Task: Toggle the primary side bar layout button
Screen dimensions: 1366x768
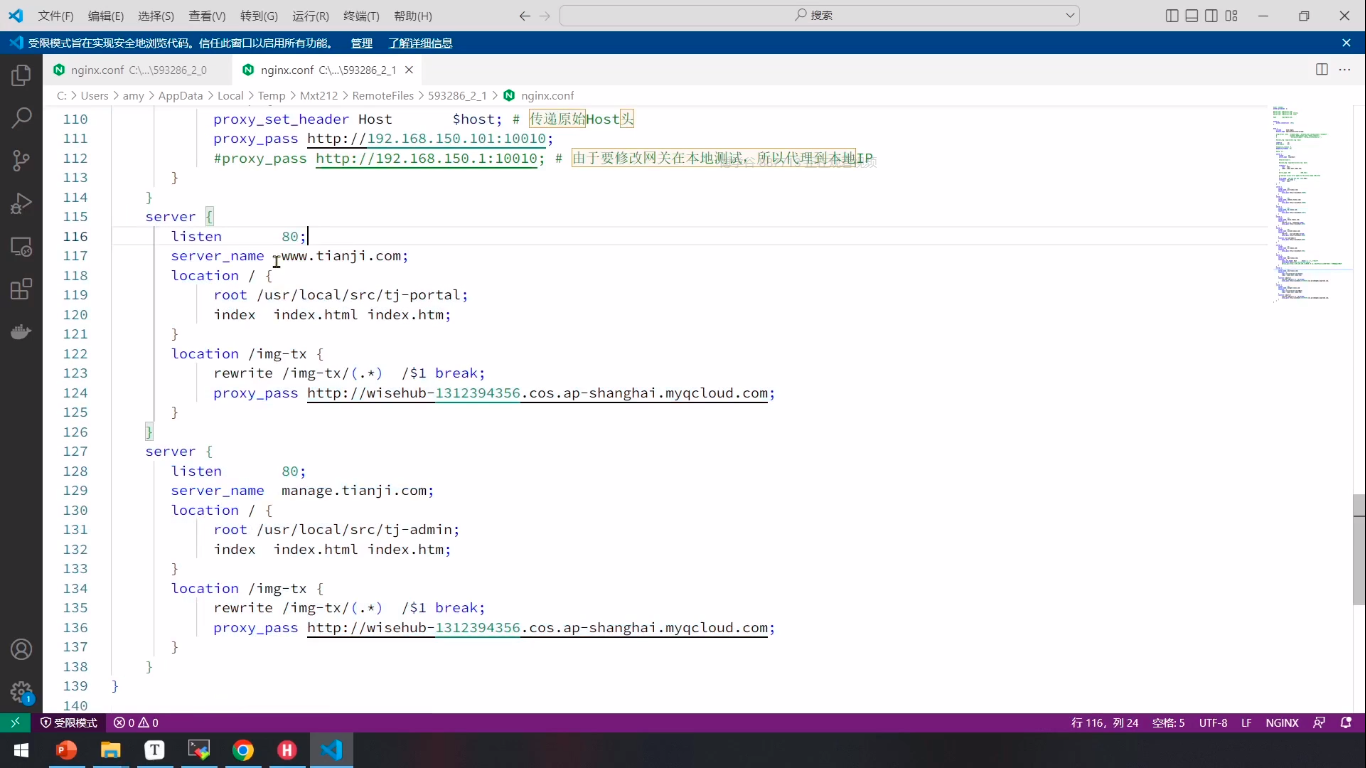Action: click(x=1173, y=16)
